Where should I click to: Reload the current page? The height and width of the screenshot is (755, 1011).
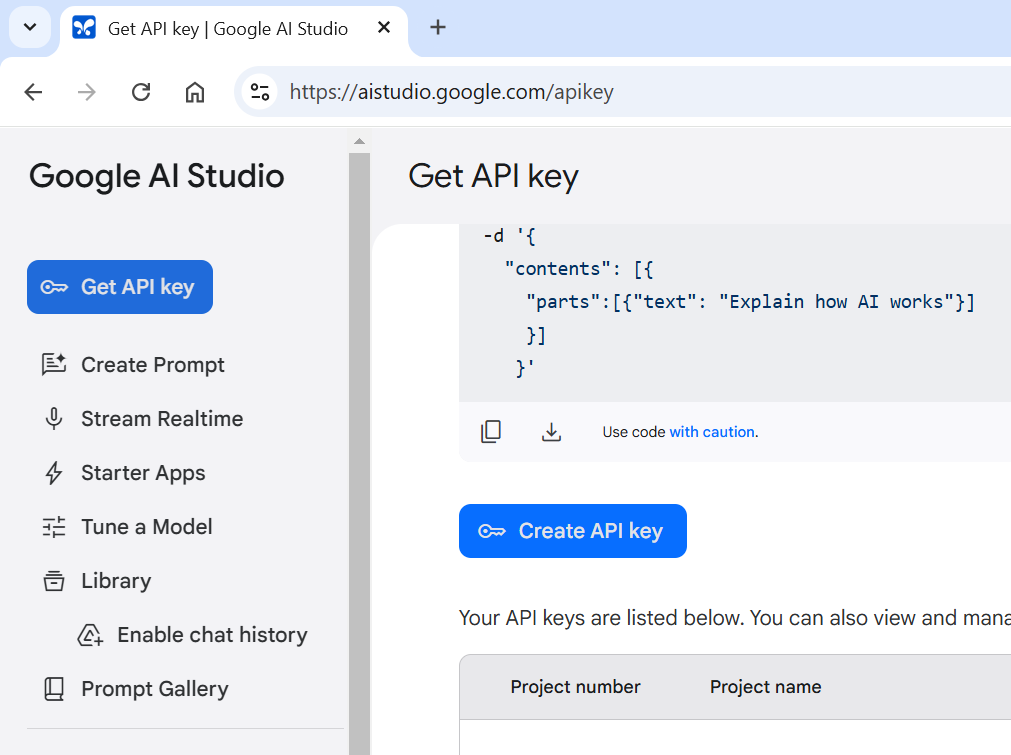pyautogui.click(x=141, y=92)
